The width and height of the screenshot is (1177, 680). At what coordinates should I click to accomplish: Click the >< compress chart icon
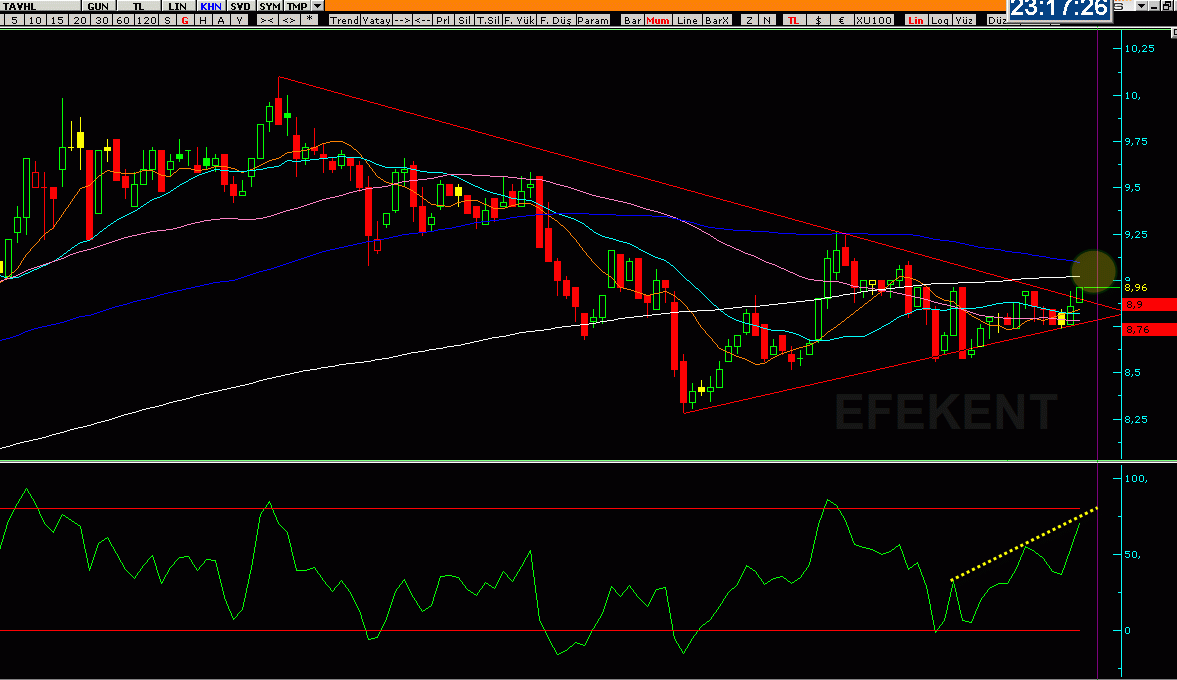tap(266, 20)
